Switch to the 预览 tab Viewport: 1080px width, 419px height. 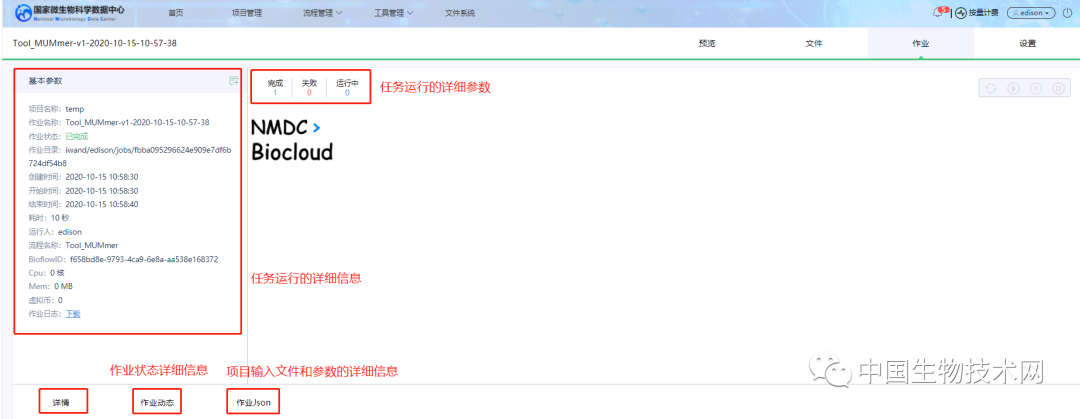[x=707, y=43]
